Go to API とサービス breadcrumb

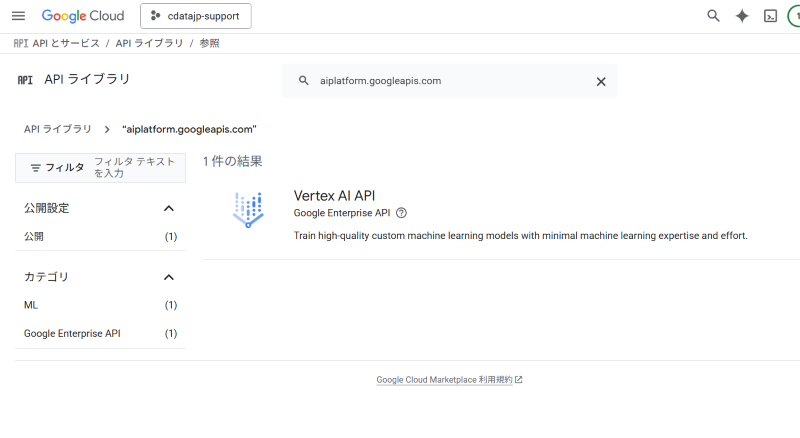[66, 43]
